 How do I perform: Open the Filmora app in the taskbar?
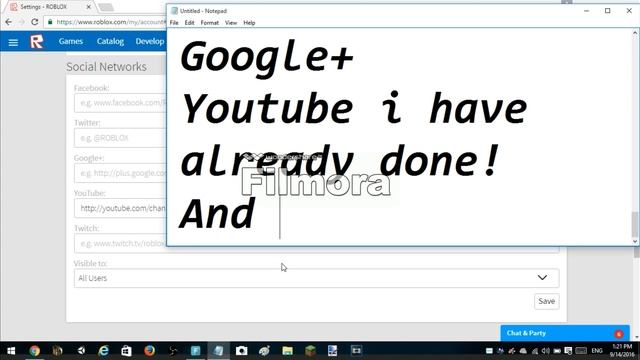[x=196, y=351]
